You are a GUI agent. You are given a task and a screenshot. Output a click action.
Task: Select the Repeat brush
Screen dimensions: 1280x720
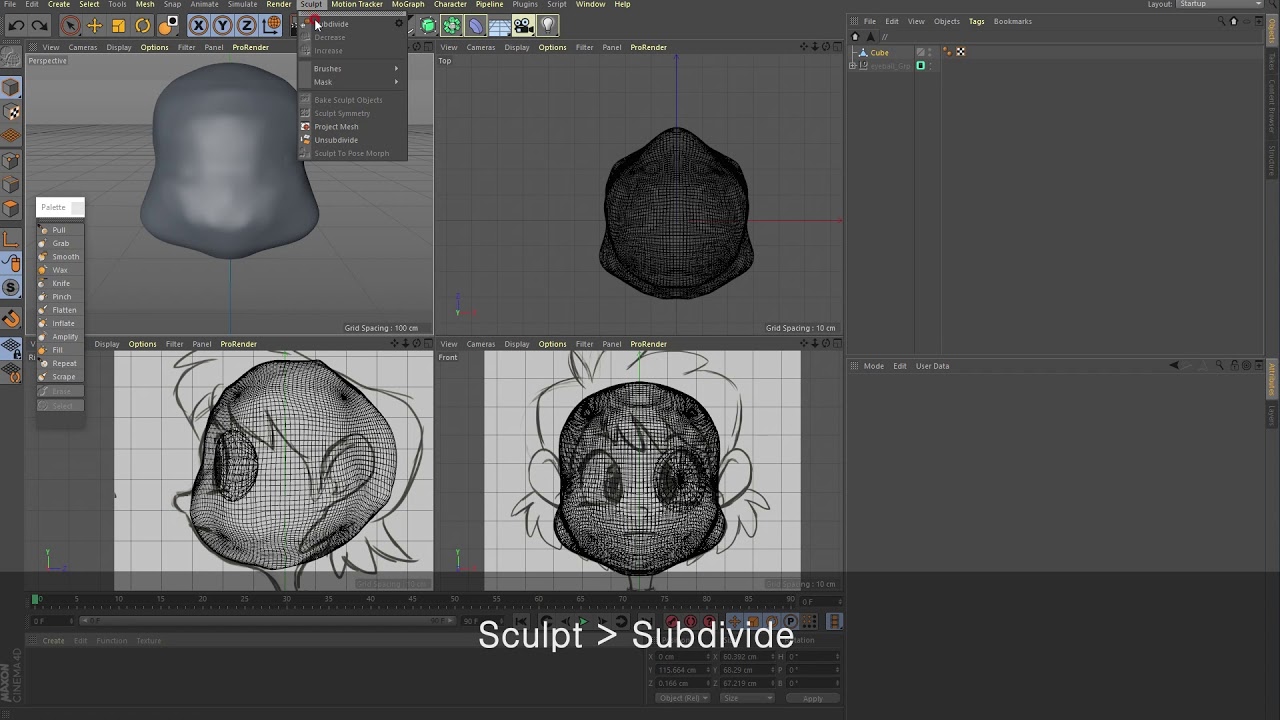point(60,363)
